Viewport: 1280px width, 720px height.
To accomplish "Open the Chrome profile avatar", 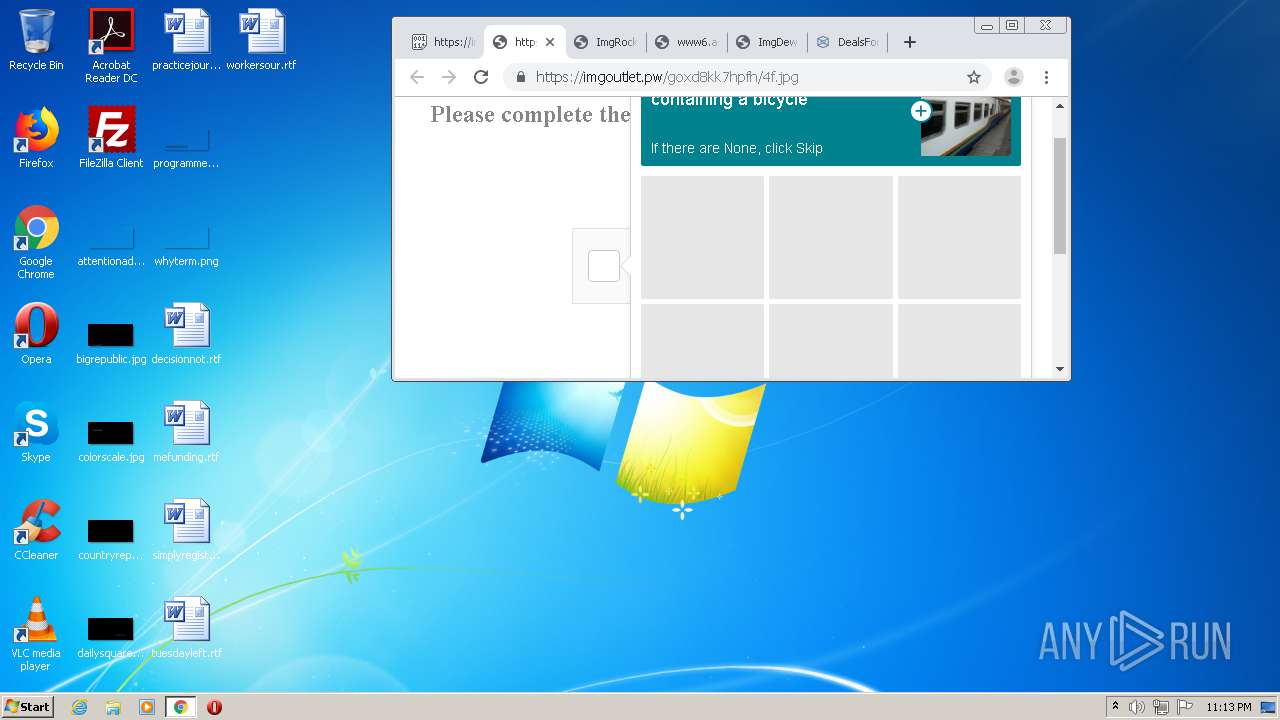I will point(1014,77).
